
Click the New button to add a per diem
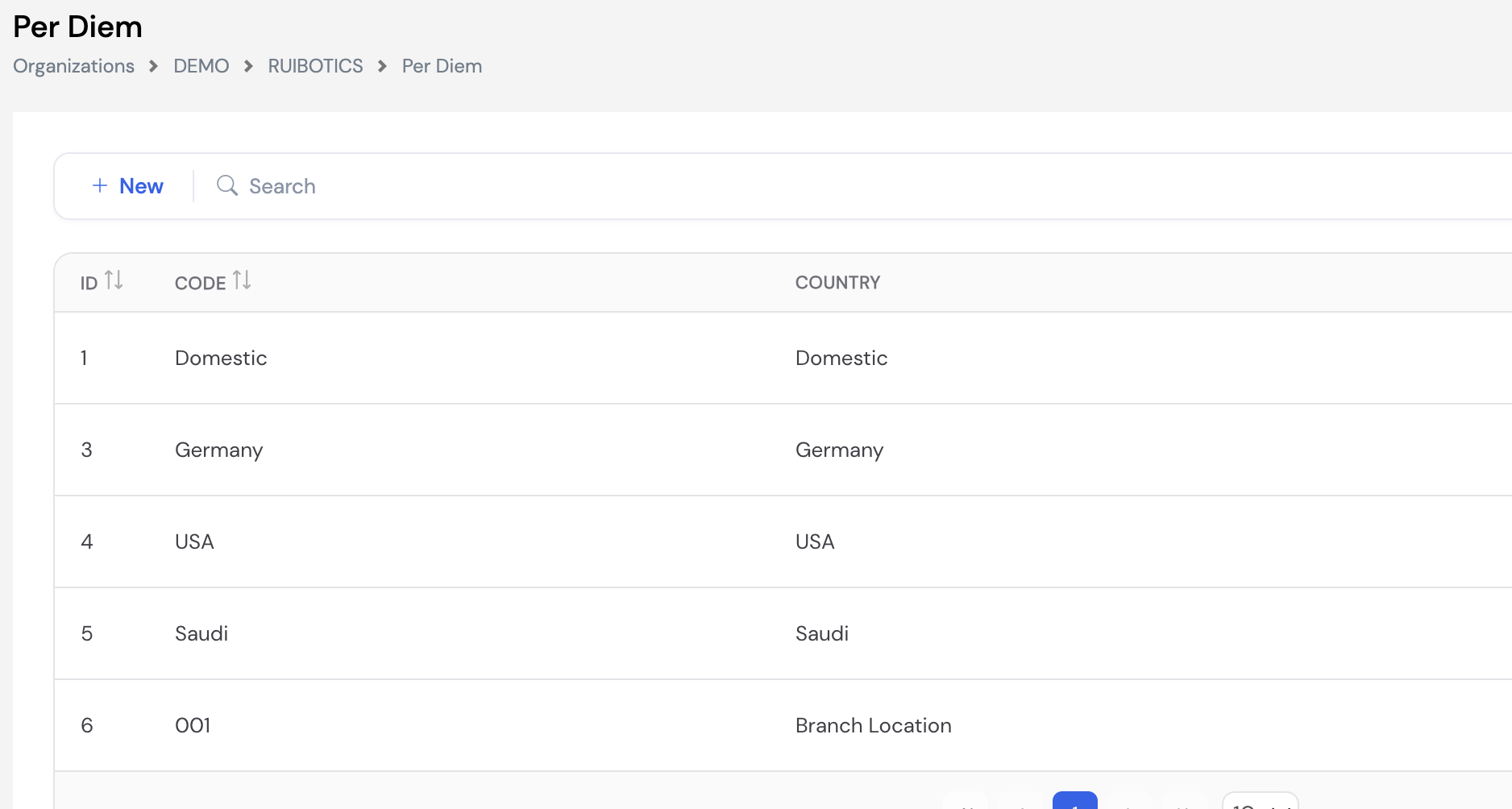coord(128,186)
